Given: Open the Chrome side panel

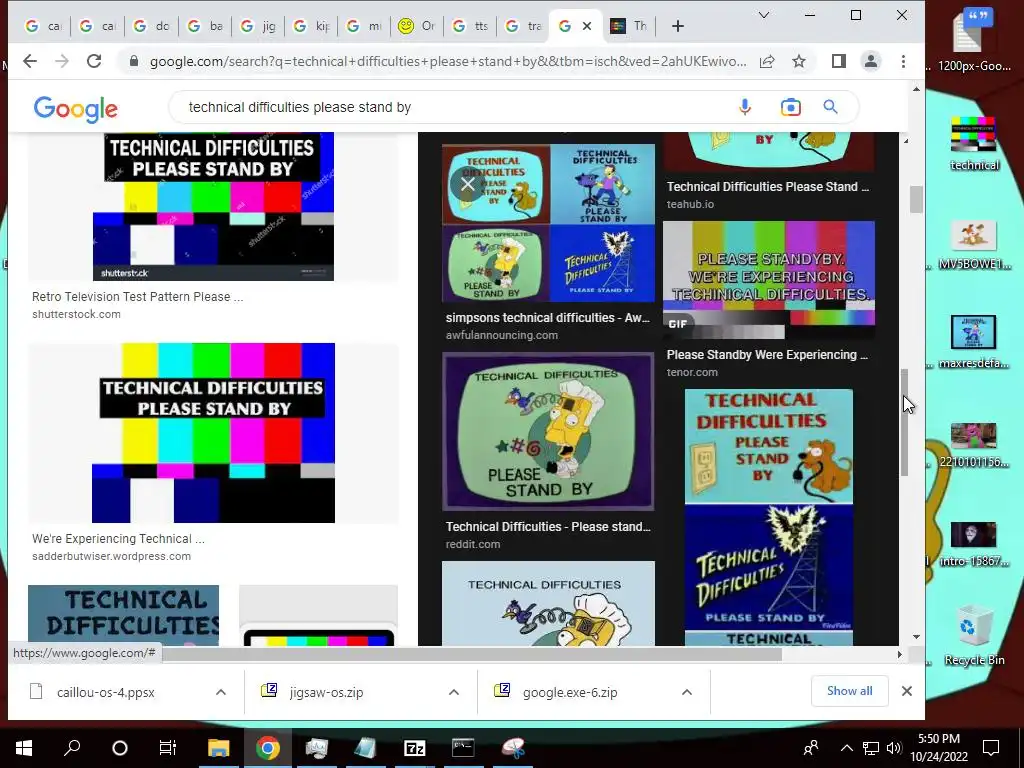Looking at the screenshot, I should 839,61.
